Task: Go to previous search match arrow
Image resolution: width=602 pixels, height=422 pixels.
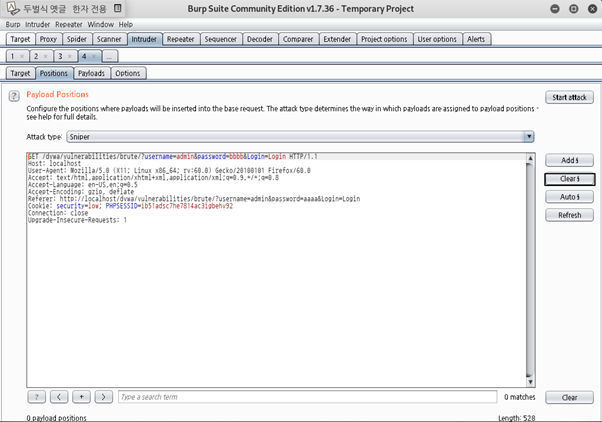Action: pyautogui.click(x=59, y=397)
